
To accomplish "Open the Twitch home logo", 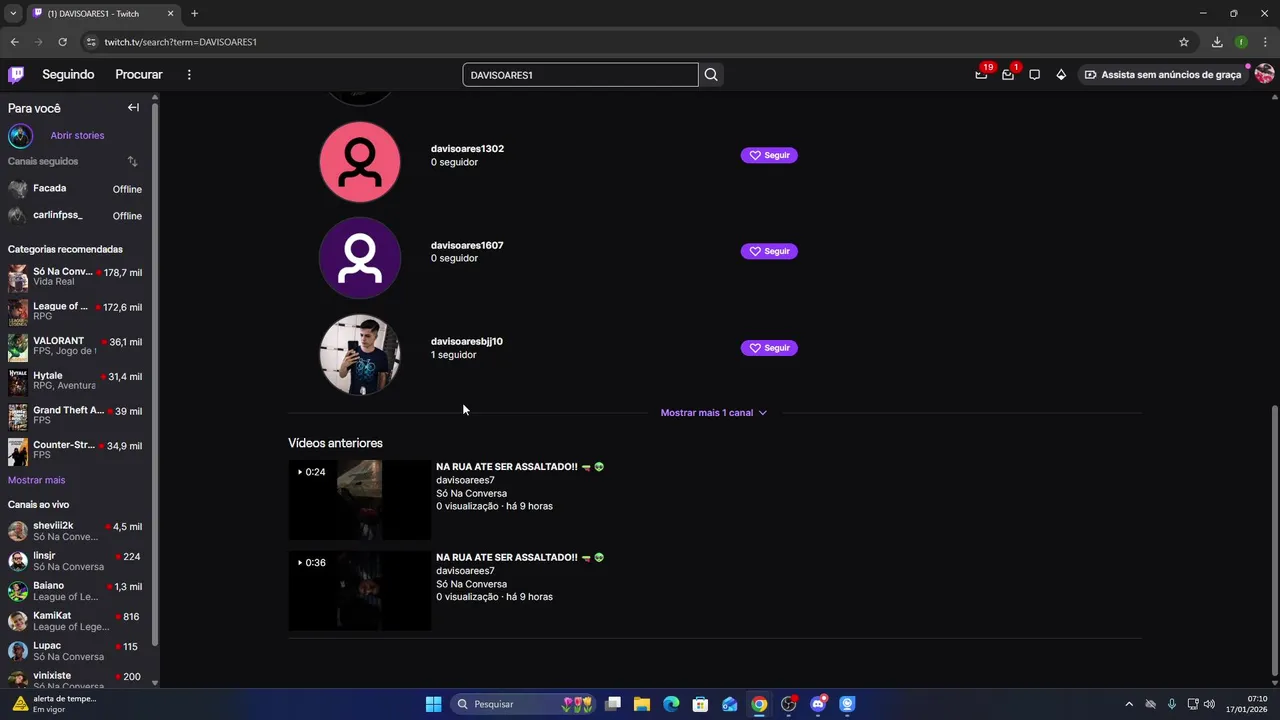I will pyautogui.click(x=16, y=75).
